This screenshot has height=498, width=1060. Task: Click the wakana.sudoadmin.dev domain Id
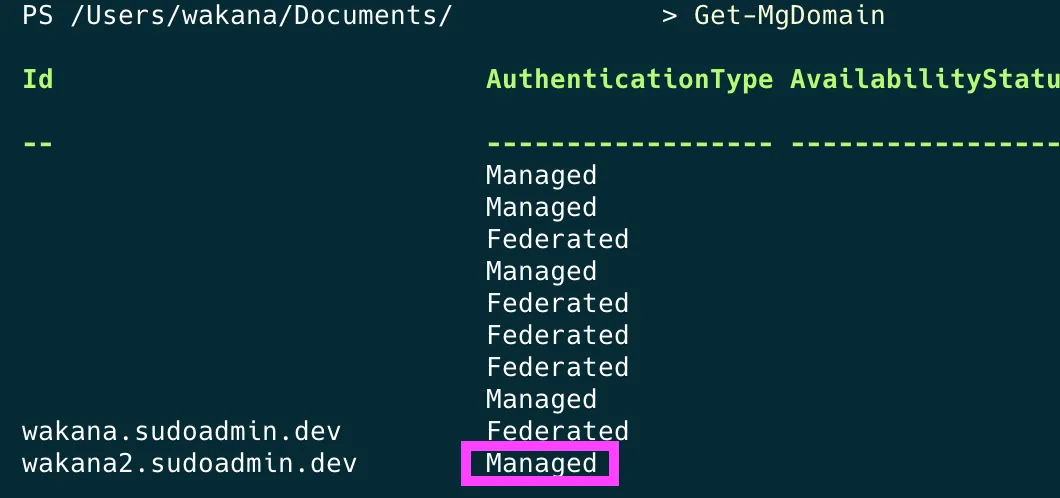(x=181, y=431)
